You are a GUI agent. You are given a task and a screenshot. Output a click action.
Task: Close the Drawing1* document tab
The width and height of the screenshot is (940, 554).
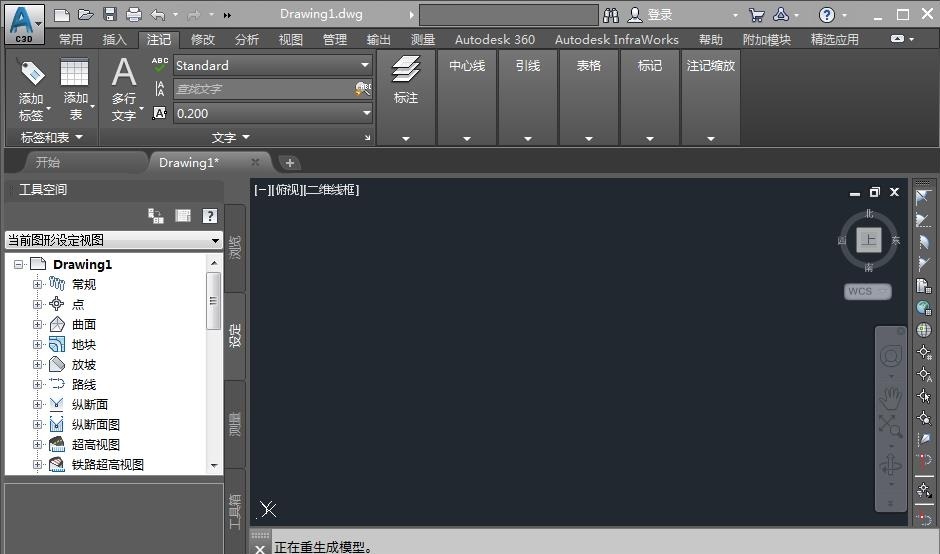(255, 162)
